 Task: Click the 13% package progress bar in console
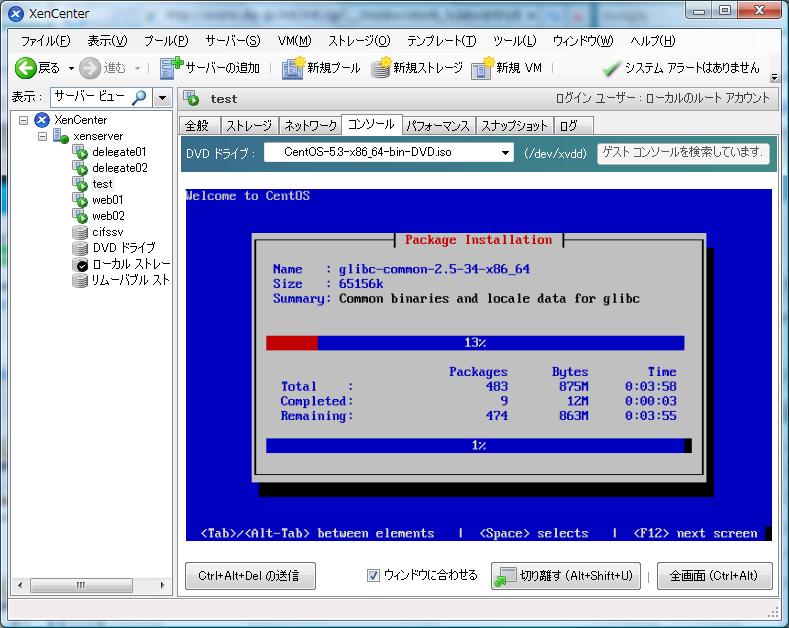tap(475, 343)
